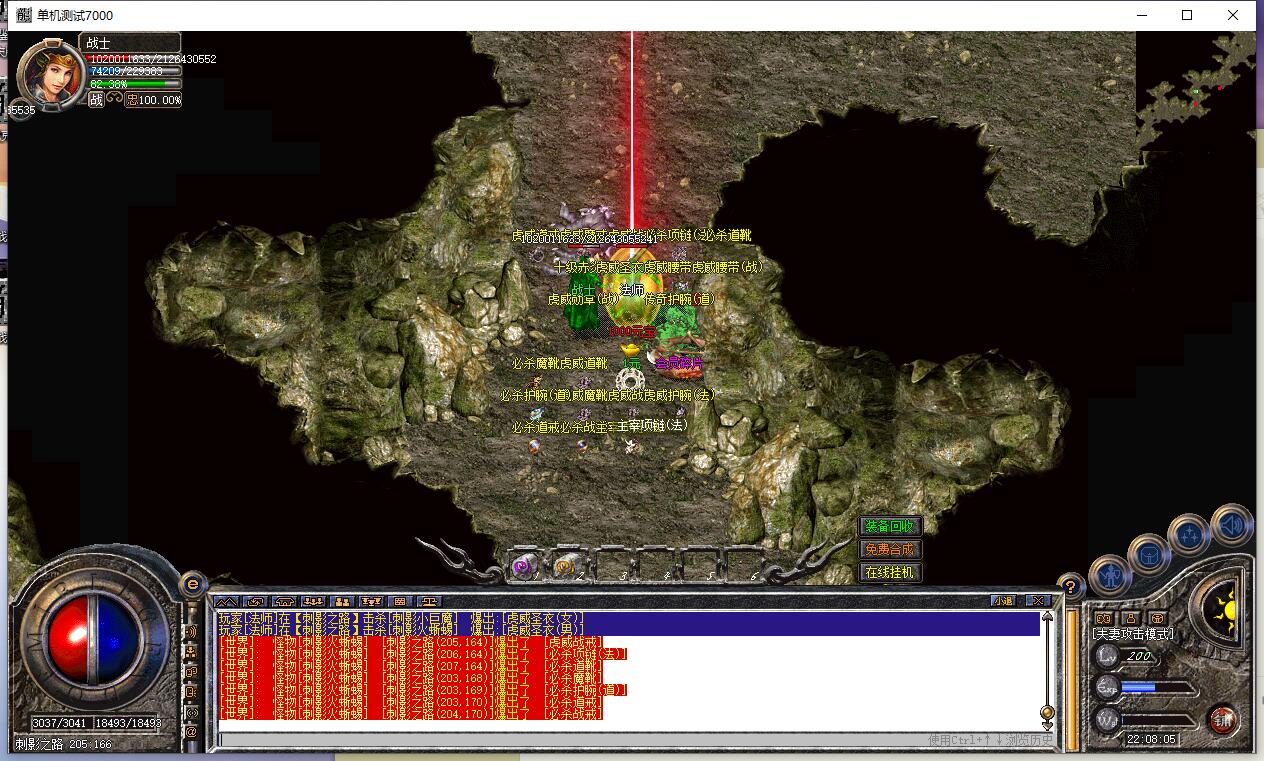
Task: Open the character status round button
Action: point(1110,576)
